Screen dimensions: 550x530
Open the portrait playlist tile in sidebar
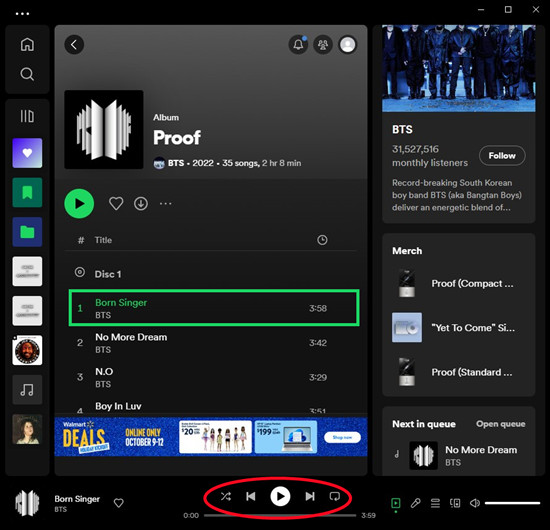pyautogui.click(x=27, y=429)
